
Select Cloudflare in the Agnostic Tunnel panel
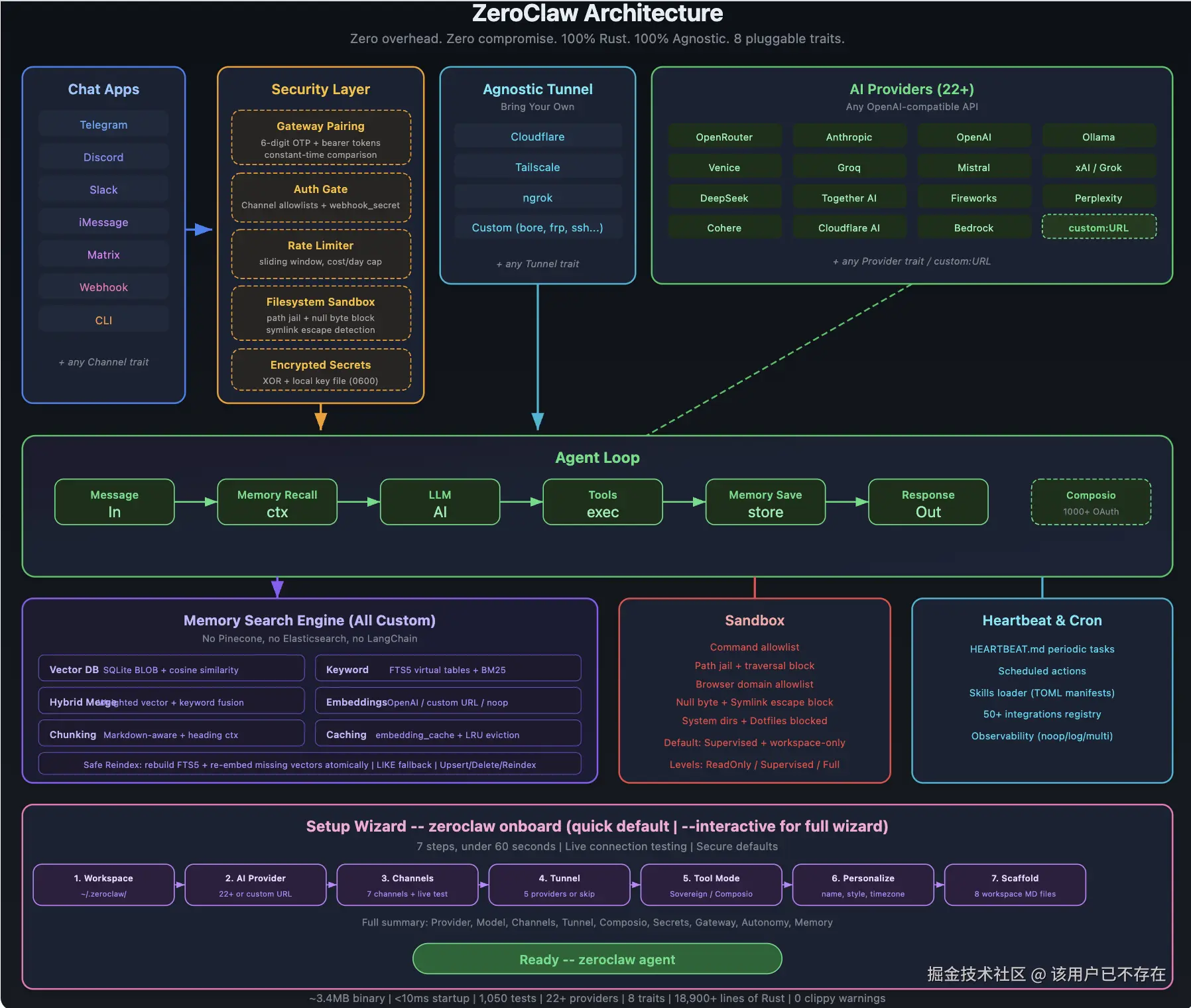tap(538, 137)
